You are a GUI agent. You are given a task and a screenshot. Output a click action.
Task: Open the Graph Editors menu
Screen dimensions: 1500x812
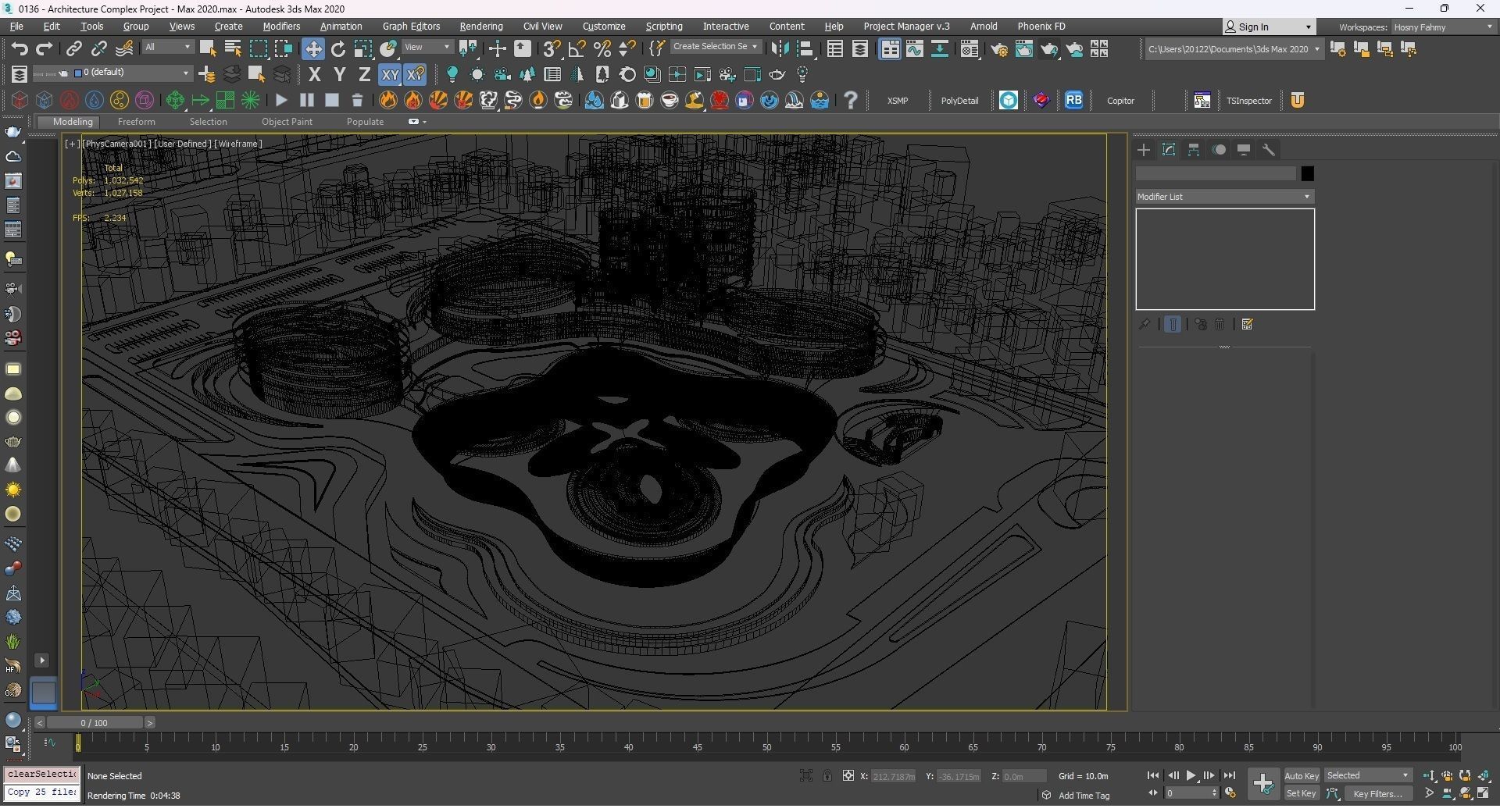(x=411, y=27)
